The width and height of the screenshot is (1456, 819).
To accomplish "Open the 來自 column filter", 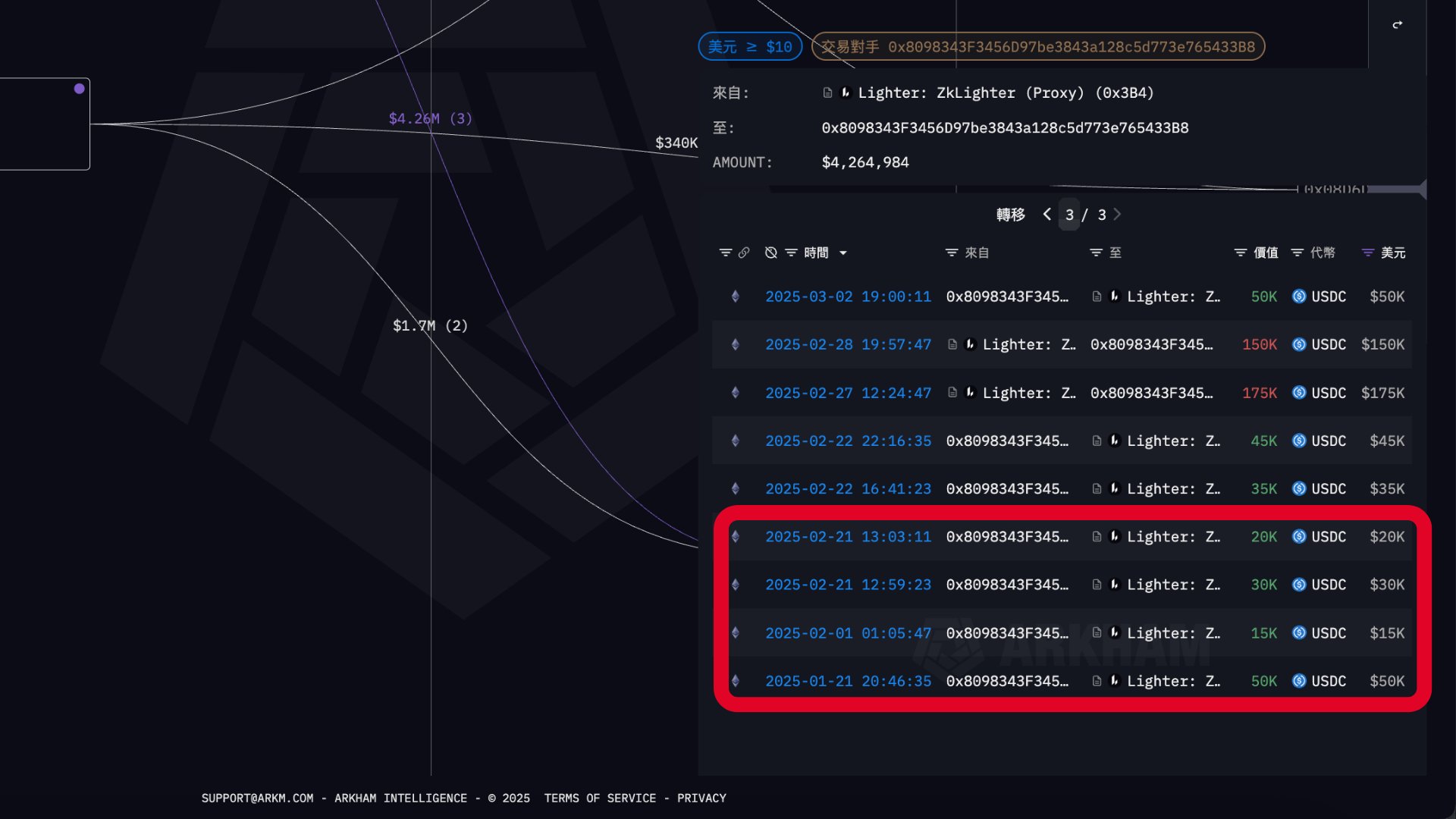I will point(951,253).
